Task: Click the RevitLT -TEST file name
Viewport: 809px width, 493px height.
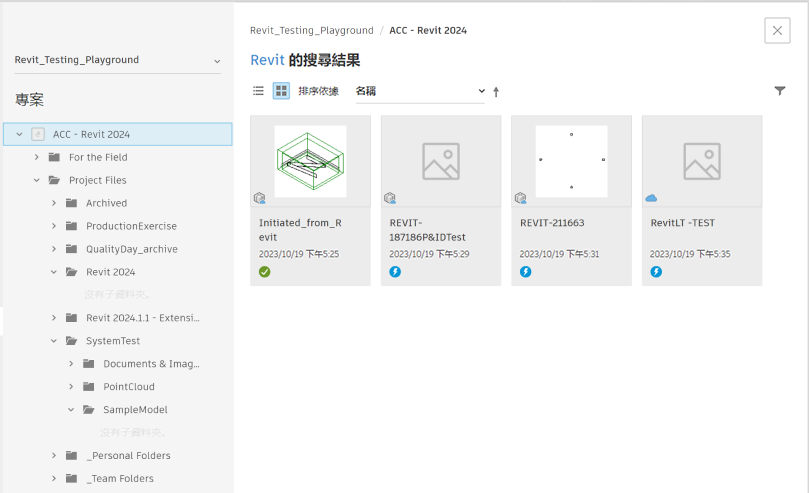Action: (683, 223)
